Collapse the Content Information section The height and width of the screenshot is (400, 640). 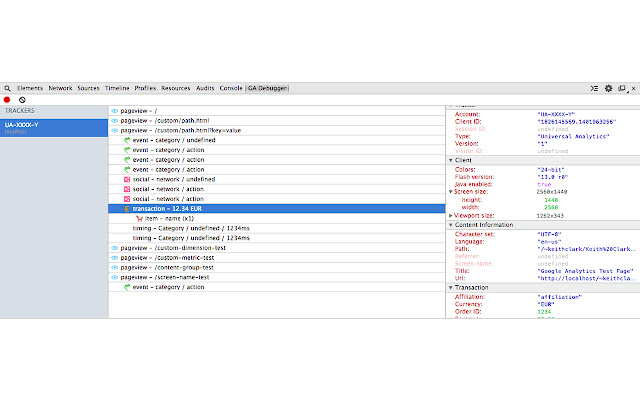point(451,224)
